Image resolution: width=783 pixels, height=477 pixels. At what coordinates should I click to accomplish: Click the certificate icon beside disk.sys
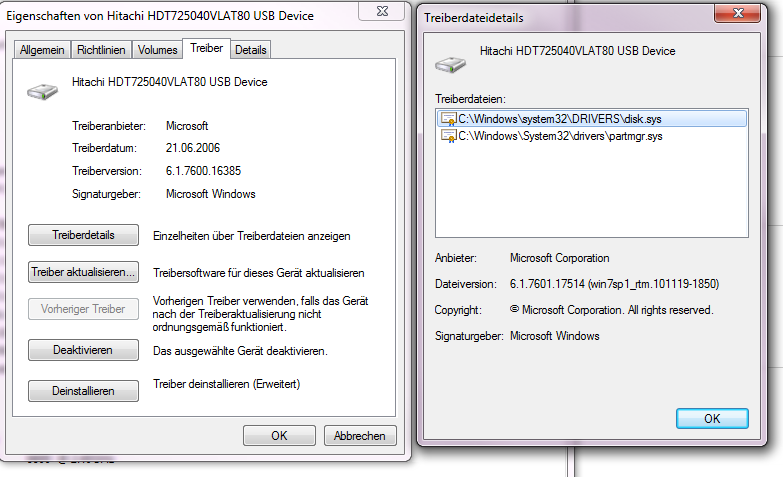448,119
